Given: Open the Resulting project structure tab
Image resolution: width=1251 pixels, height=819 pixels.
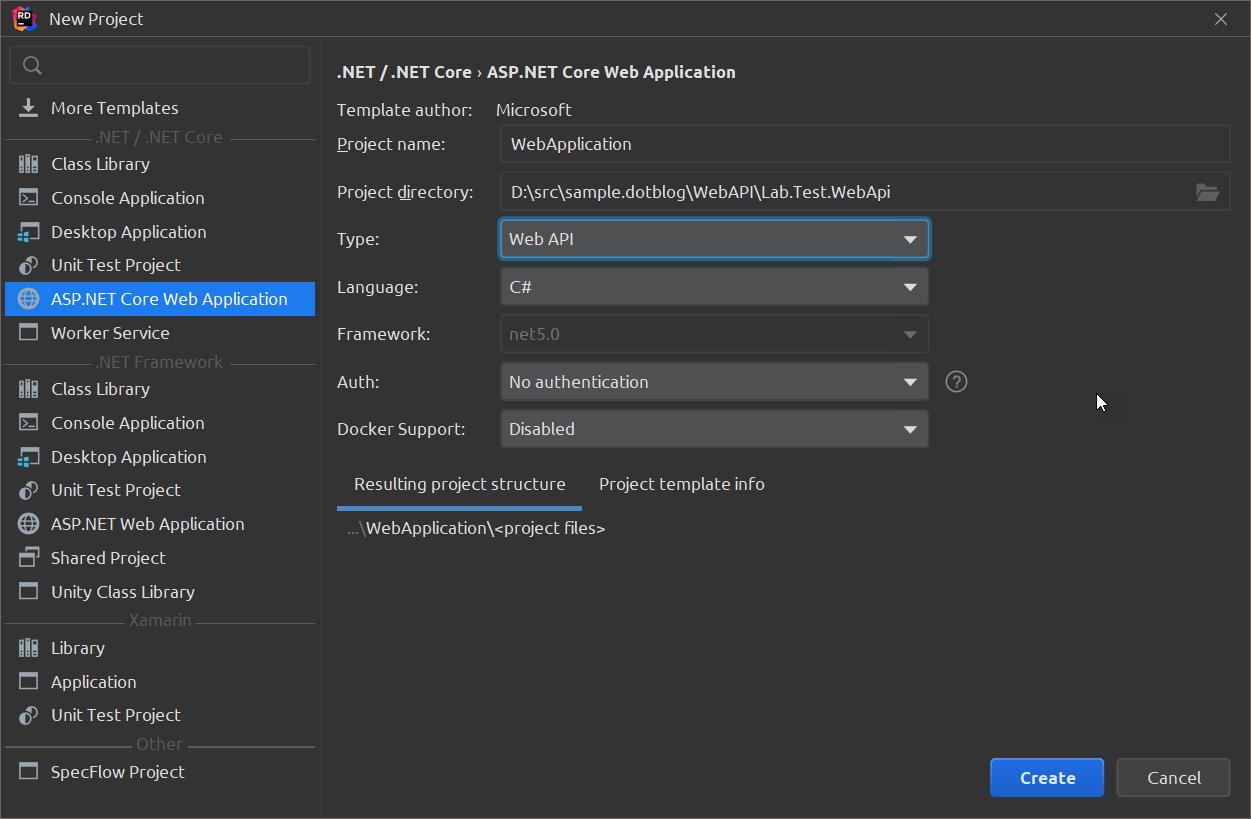Looking at the screenshot, I should [x=459, y=483].
